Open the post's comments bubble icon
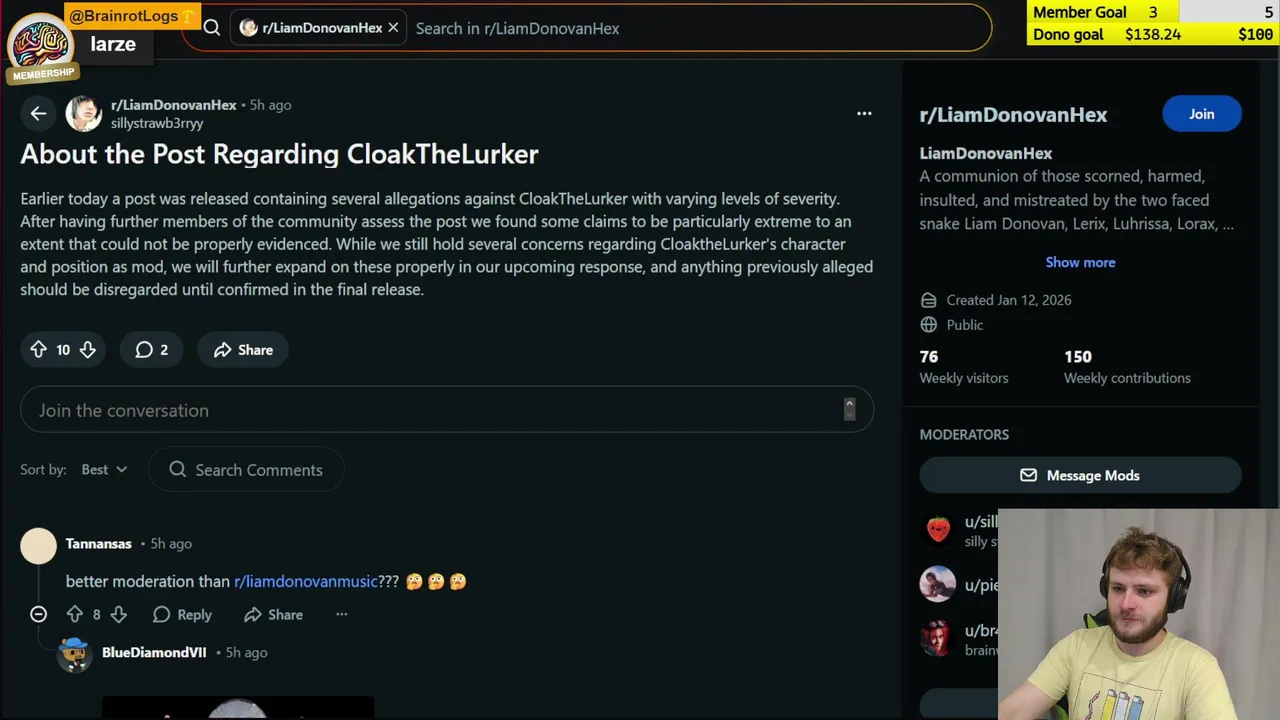 point(144,350)
